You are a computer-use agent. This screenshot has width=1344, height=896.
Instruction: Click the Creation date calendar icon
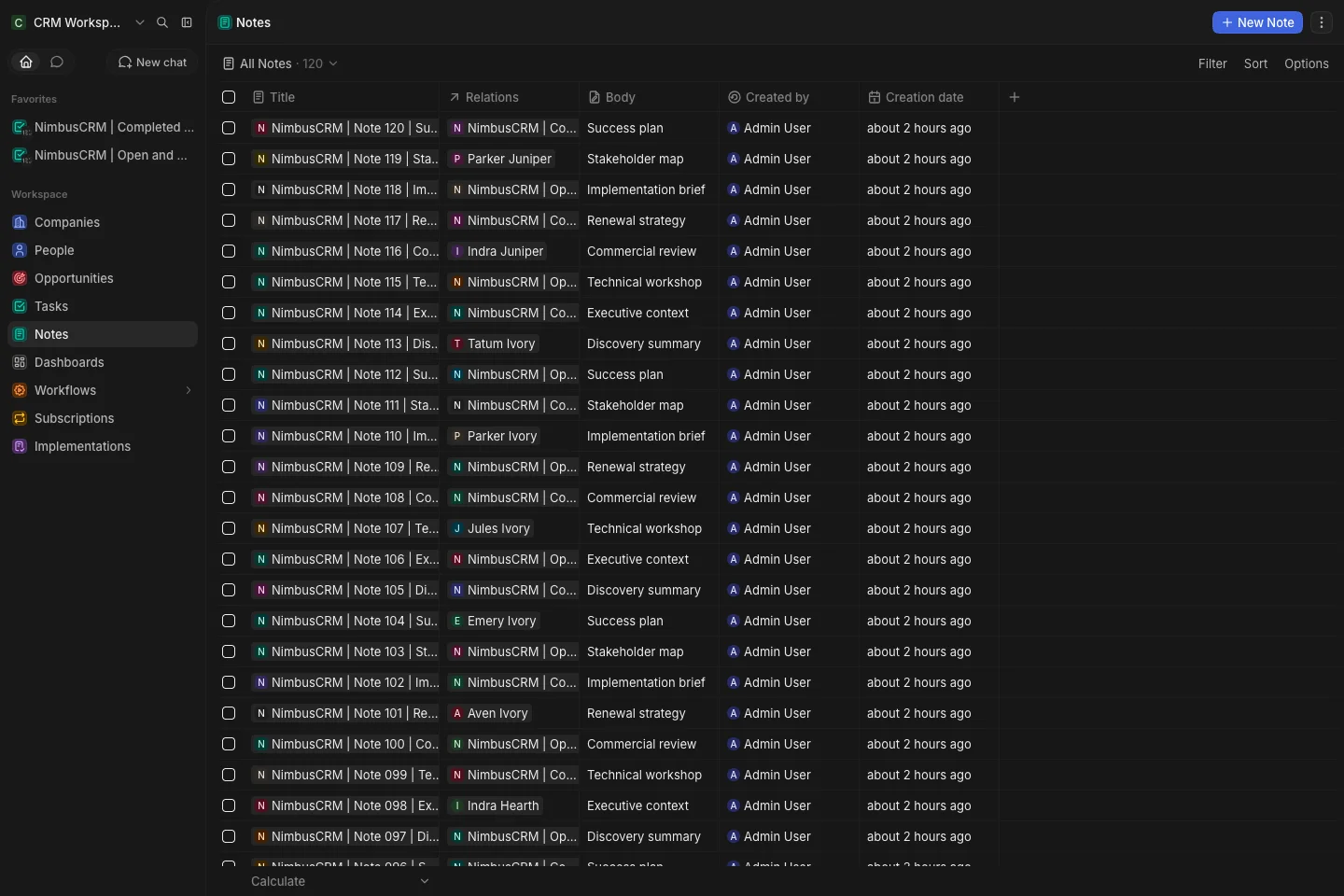pyautogui.click(x=875, y=97)
